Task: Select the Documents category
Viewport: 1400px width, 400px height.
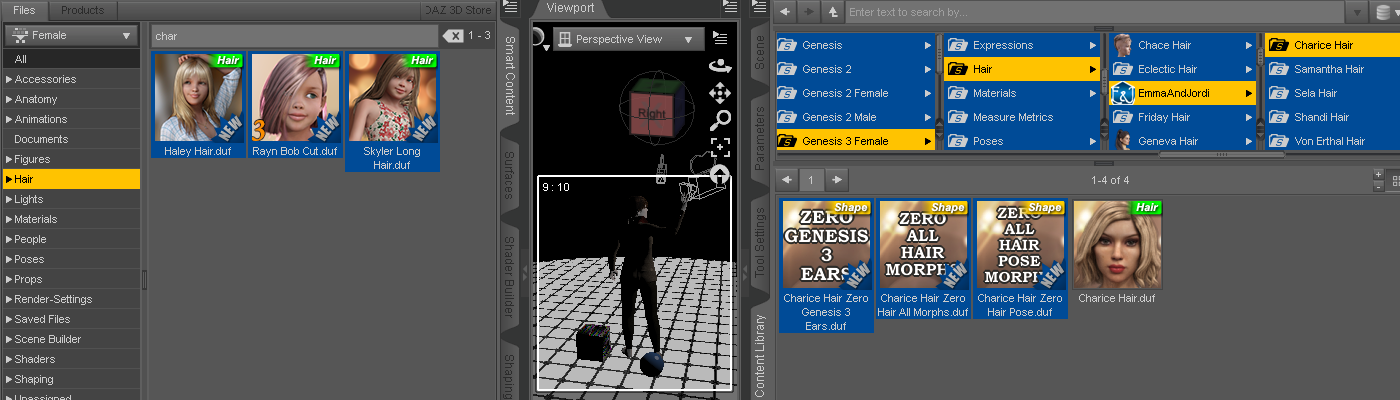Action: click(70, 139)
